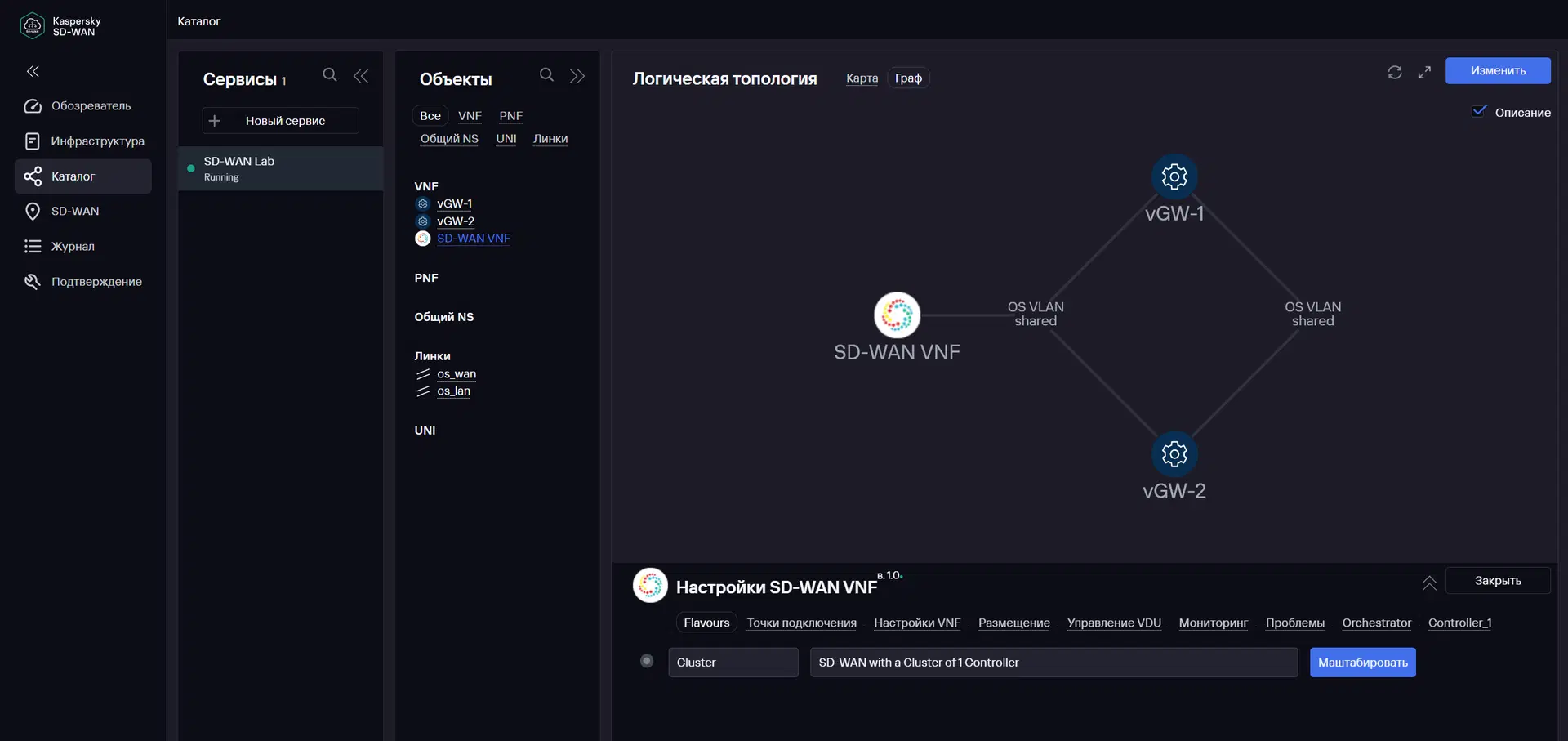Switch topology view to Карта
Viewport: 1568px width, 741px height.
[x=862, y=78]
